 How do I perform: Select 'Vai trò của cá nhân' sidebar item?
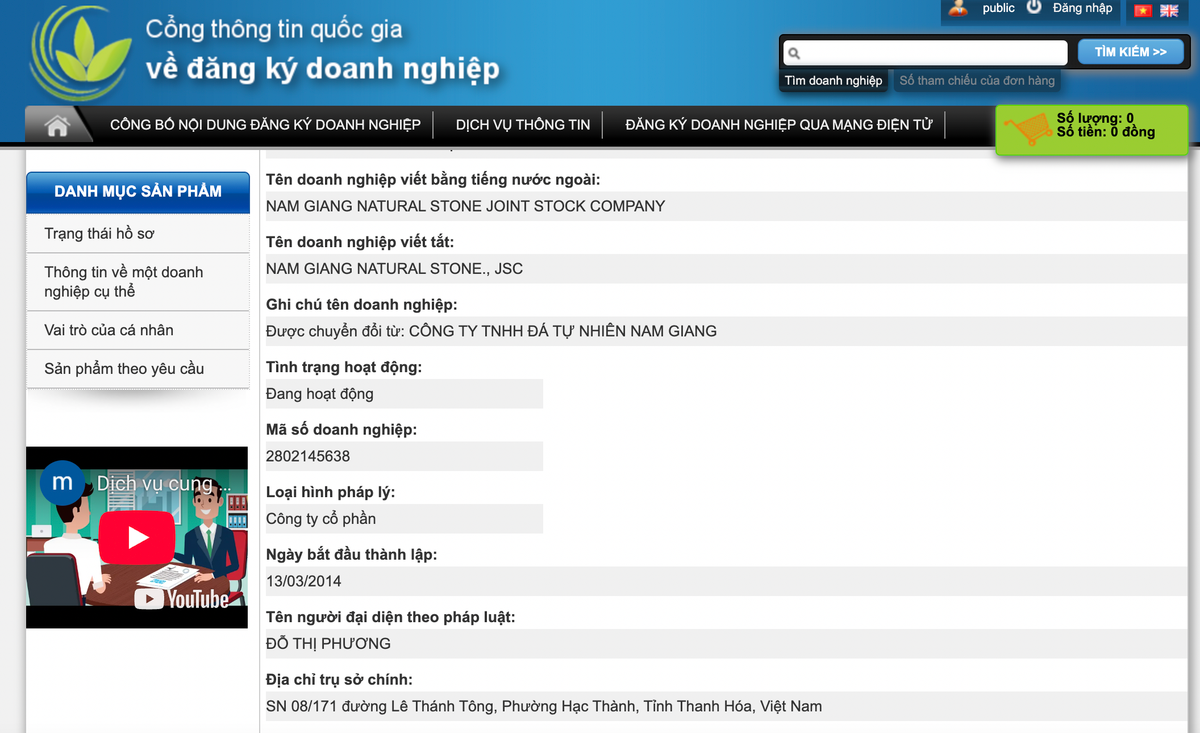point(109,330)
